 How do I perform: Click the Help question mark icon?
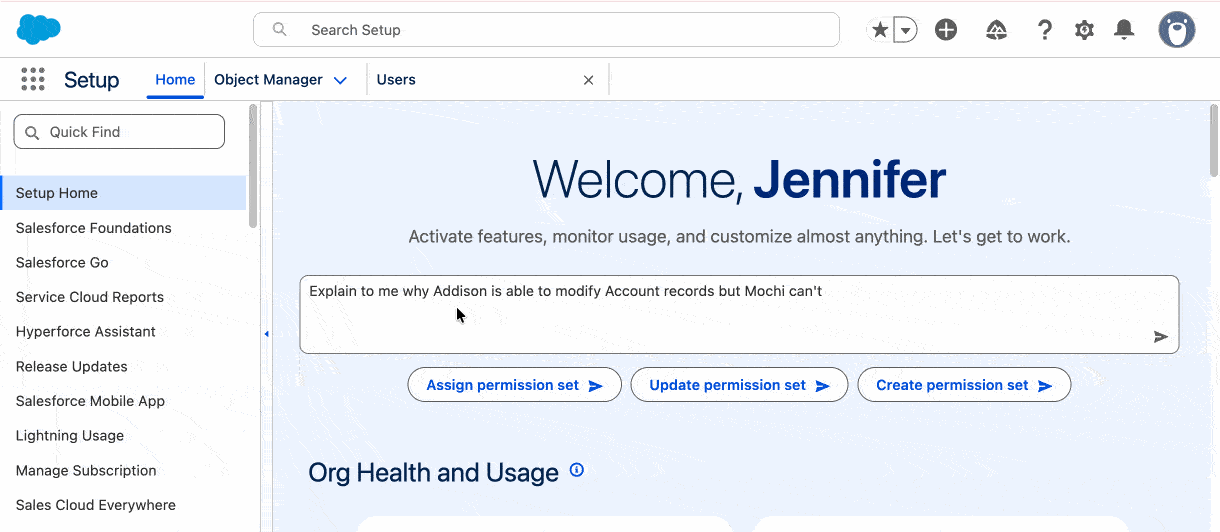coord(1045,30)
